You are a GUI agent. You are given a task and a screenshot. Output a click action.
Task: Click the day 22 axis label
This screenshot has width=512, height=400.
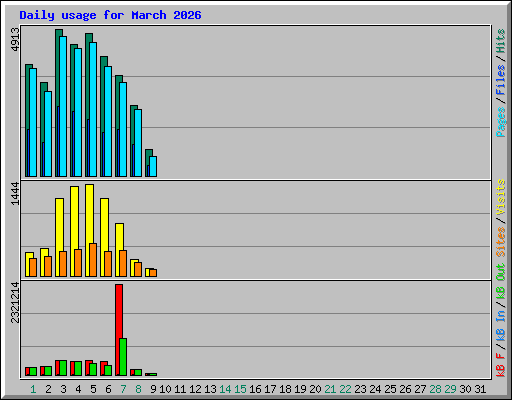345,389
